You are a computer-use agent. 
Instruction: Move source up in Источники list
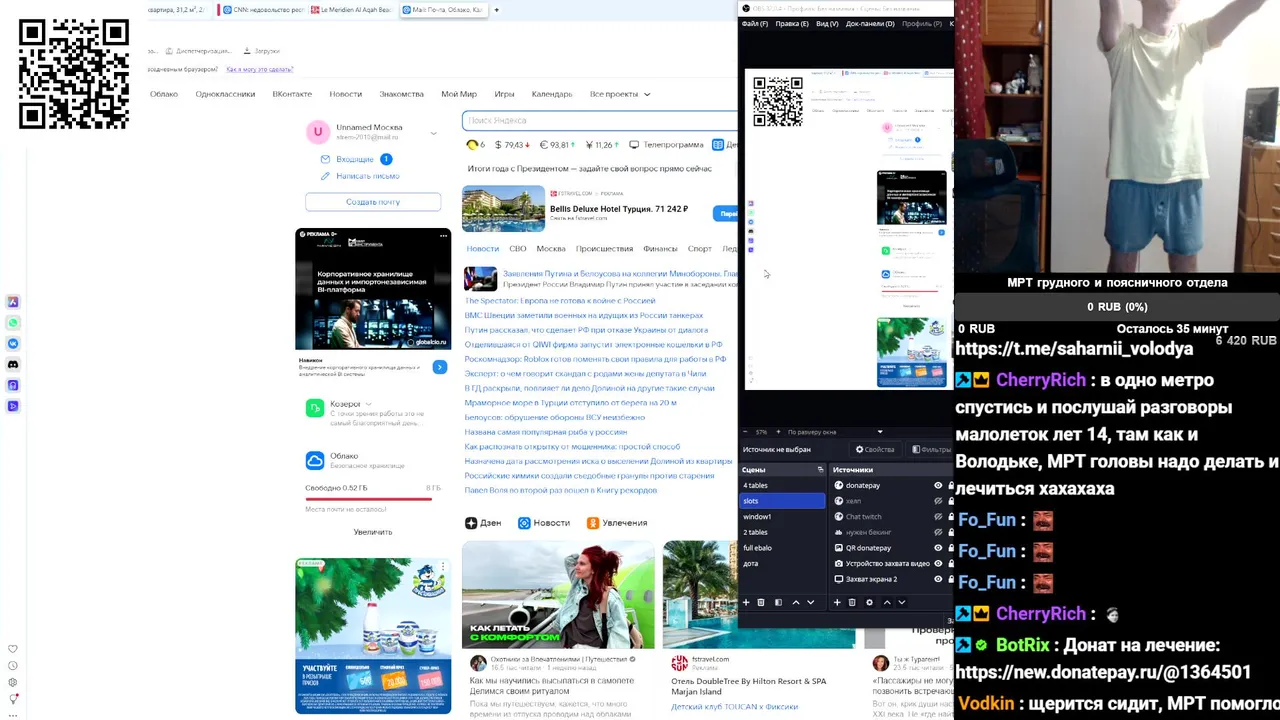[886, 602]
